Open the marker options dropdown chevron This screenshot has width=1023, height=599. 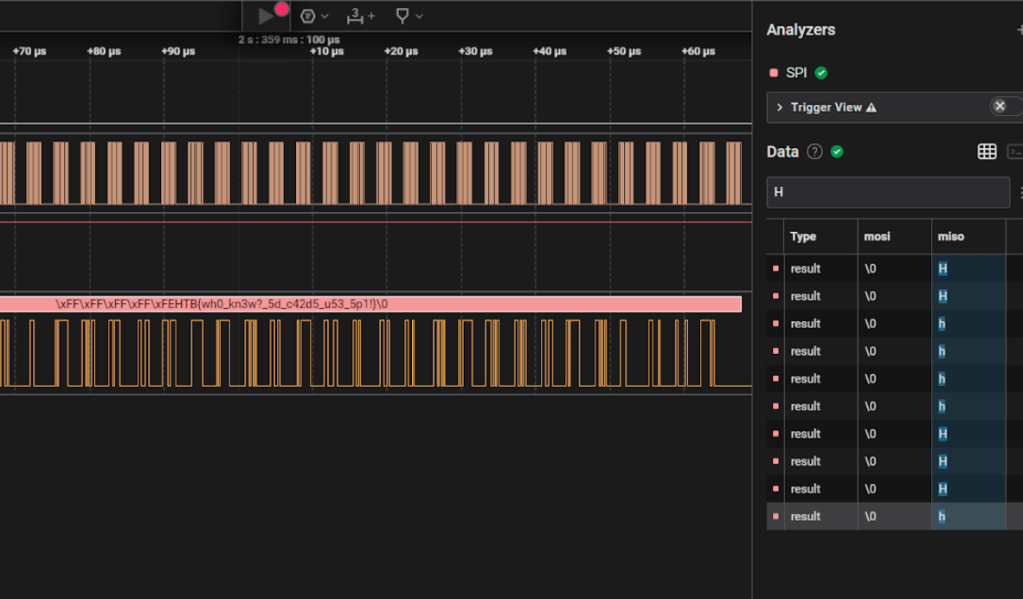[420, 16]
